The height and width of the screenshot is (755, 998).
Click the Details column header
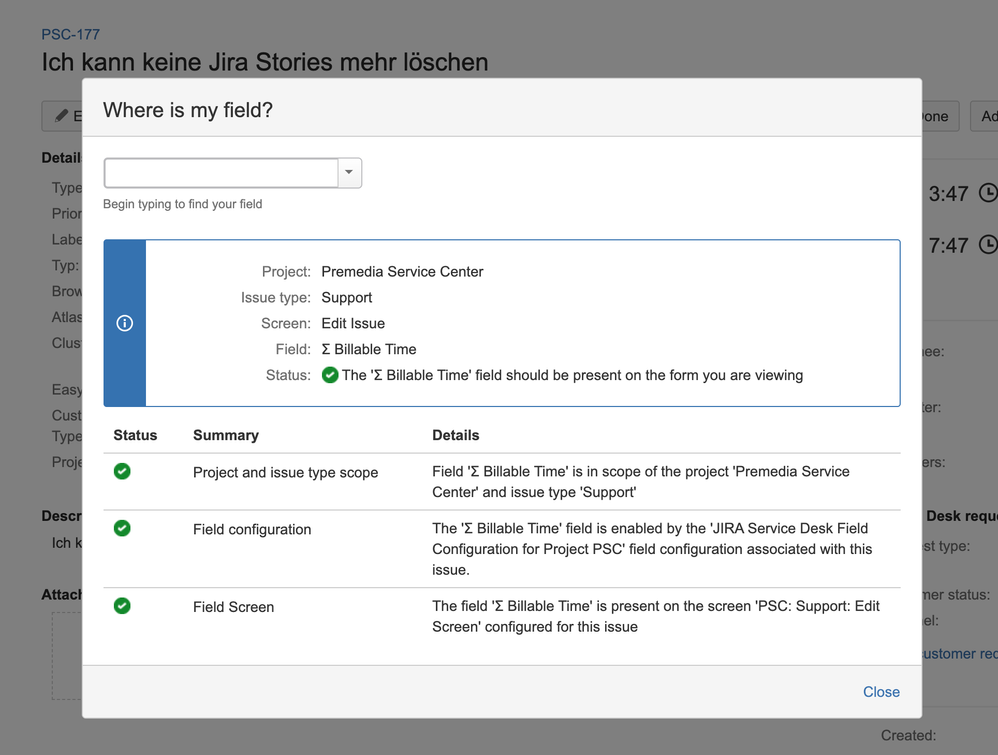(455, 435)
